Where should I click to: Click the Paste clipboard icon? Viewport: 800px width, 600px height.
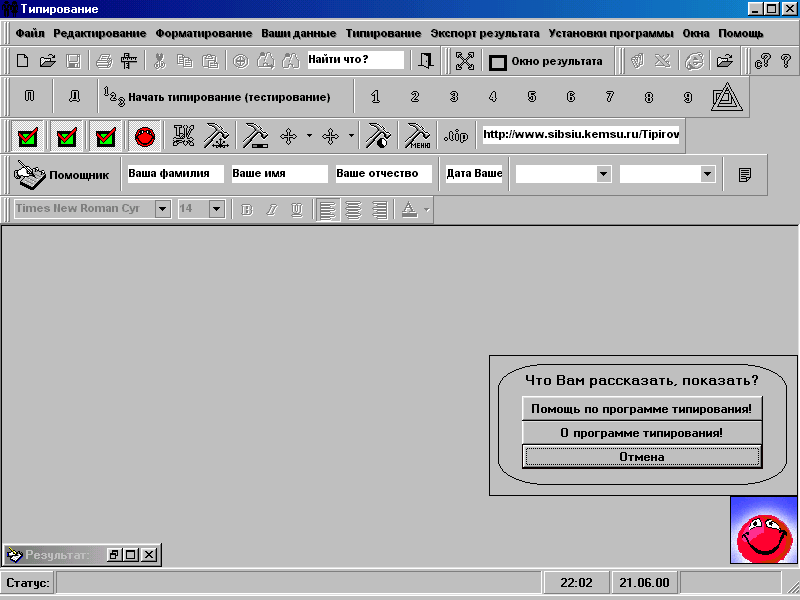click(210, 61)
